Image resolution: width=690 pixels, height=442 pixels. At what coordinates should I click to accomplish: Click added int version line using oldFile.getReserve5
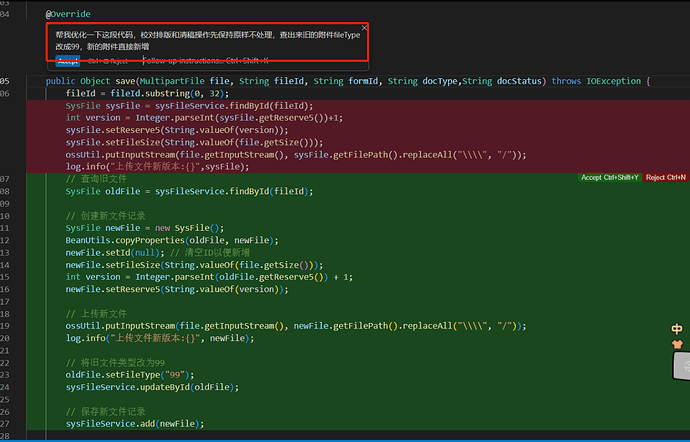tap(209, 277)
